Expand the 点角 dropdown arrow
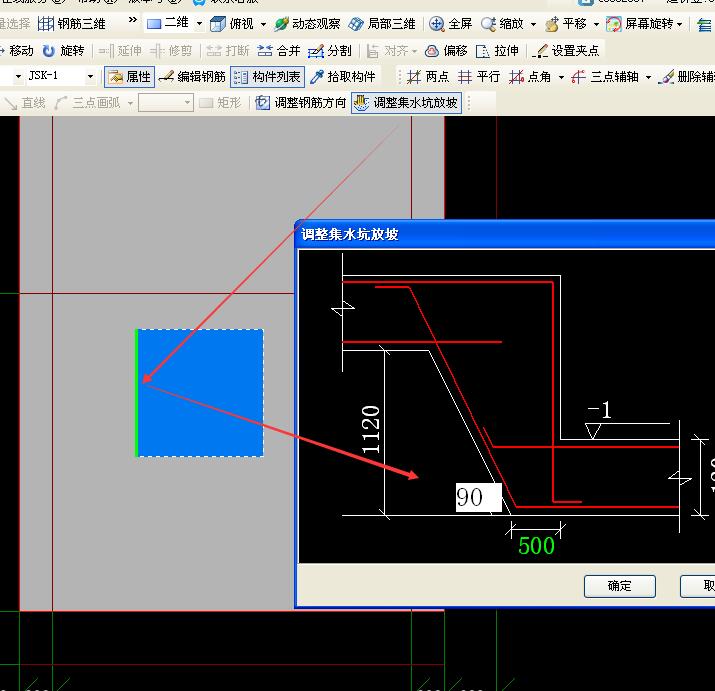The image size is (715, 691). 561,78
